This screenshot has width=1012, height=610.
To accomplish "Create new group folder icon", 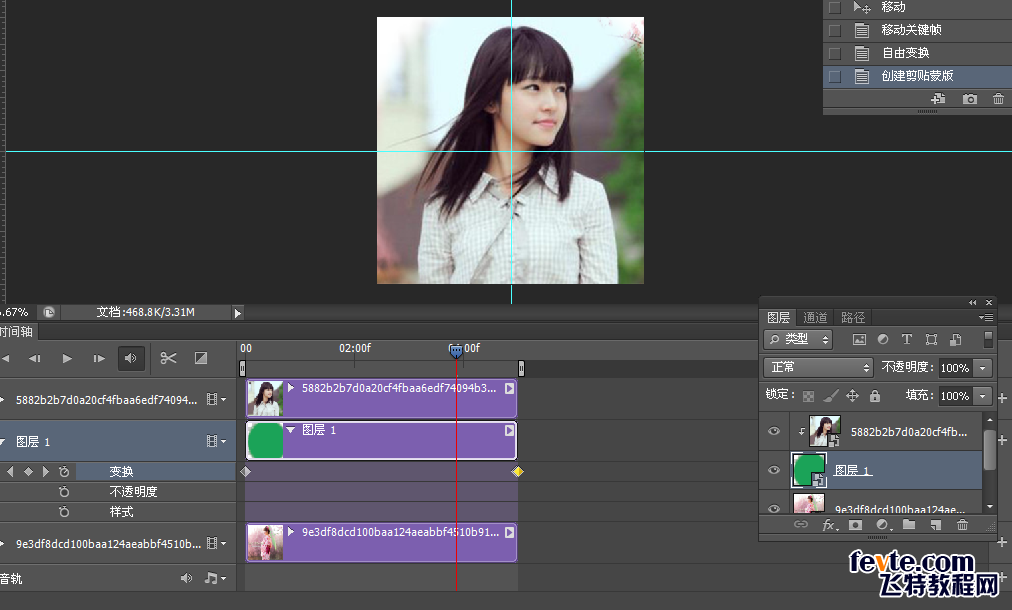I will pos(909,525).
